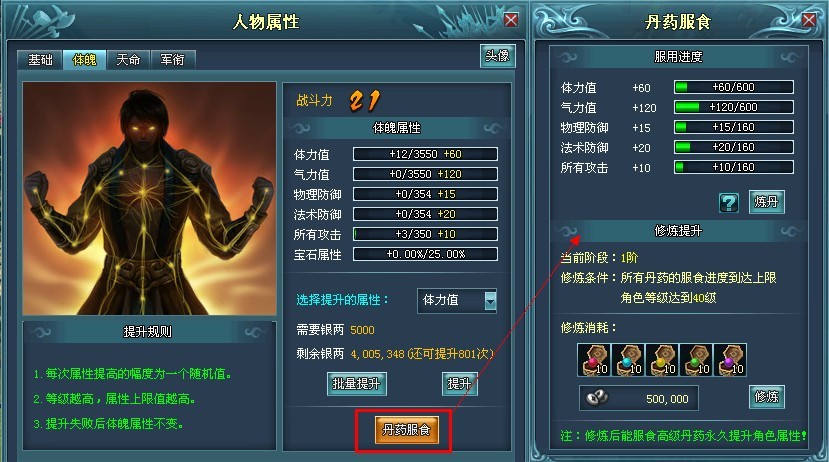
Task: Click the yellow pill material icon
Action: (662, 360)
